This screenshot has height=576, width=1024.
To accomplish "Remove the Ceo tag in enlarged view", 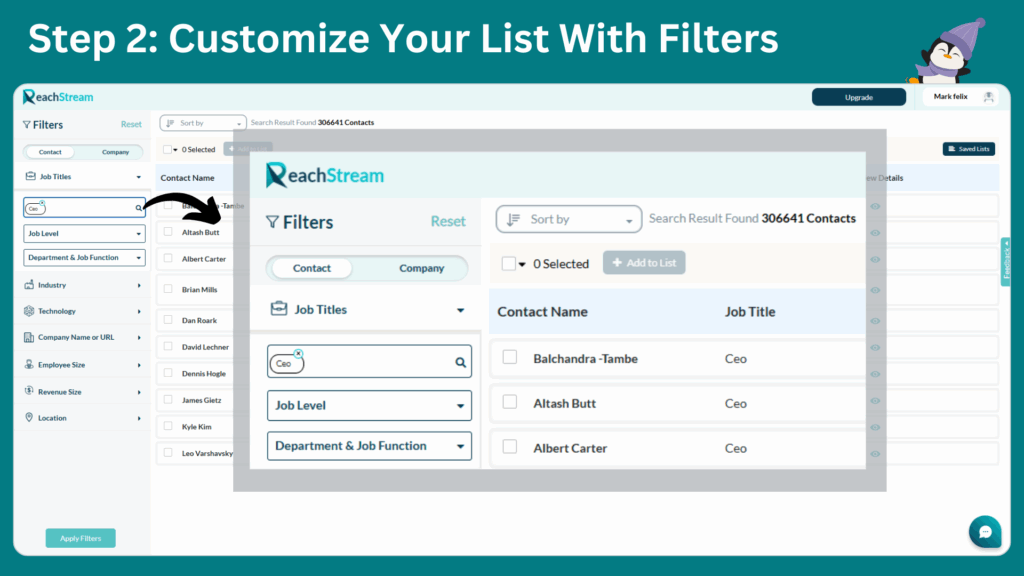I will click(298, 353).
